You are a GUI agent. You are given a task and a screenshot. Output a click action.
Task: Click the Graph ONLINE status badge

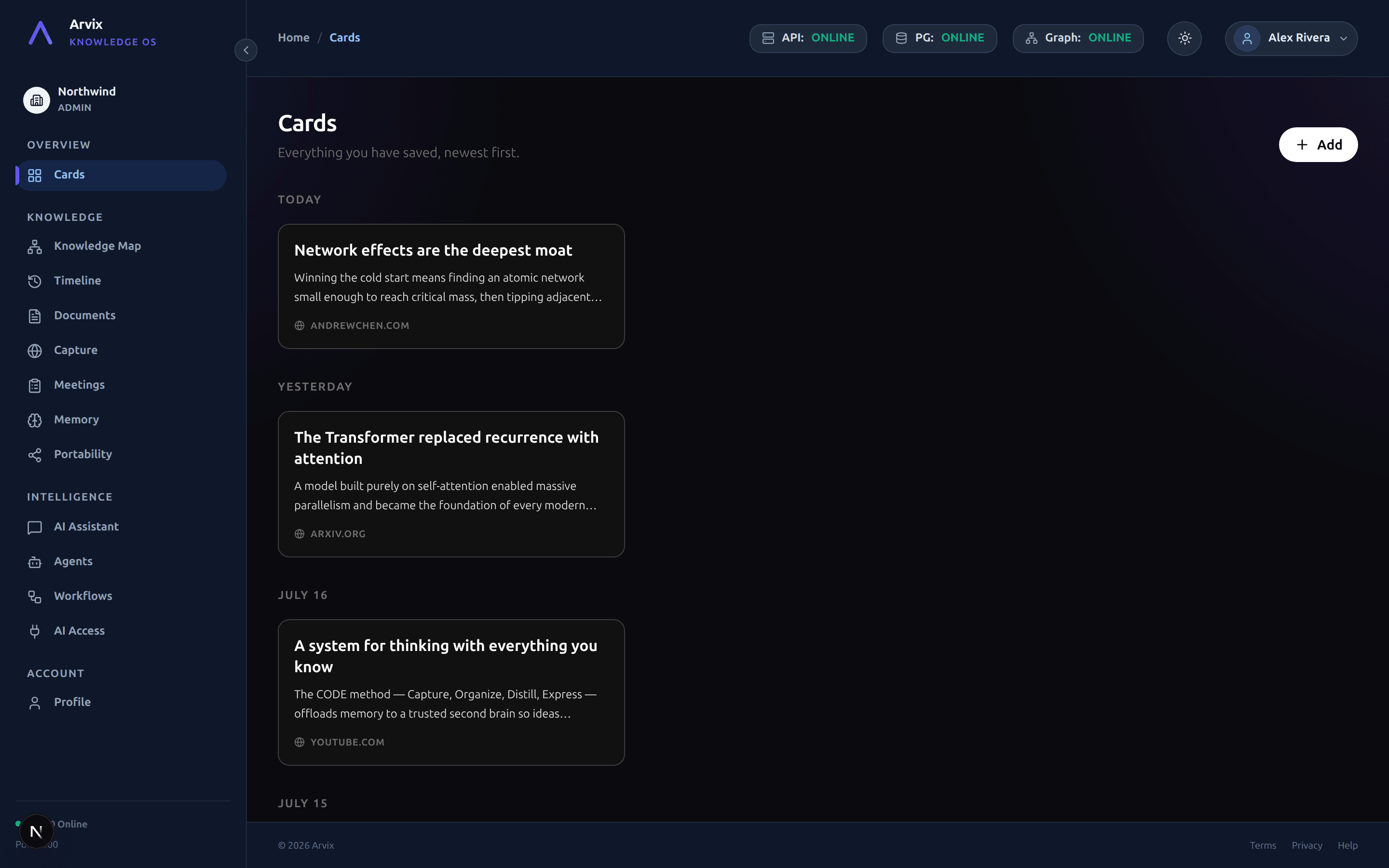pyautogui.click(x=1078, y=39)
